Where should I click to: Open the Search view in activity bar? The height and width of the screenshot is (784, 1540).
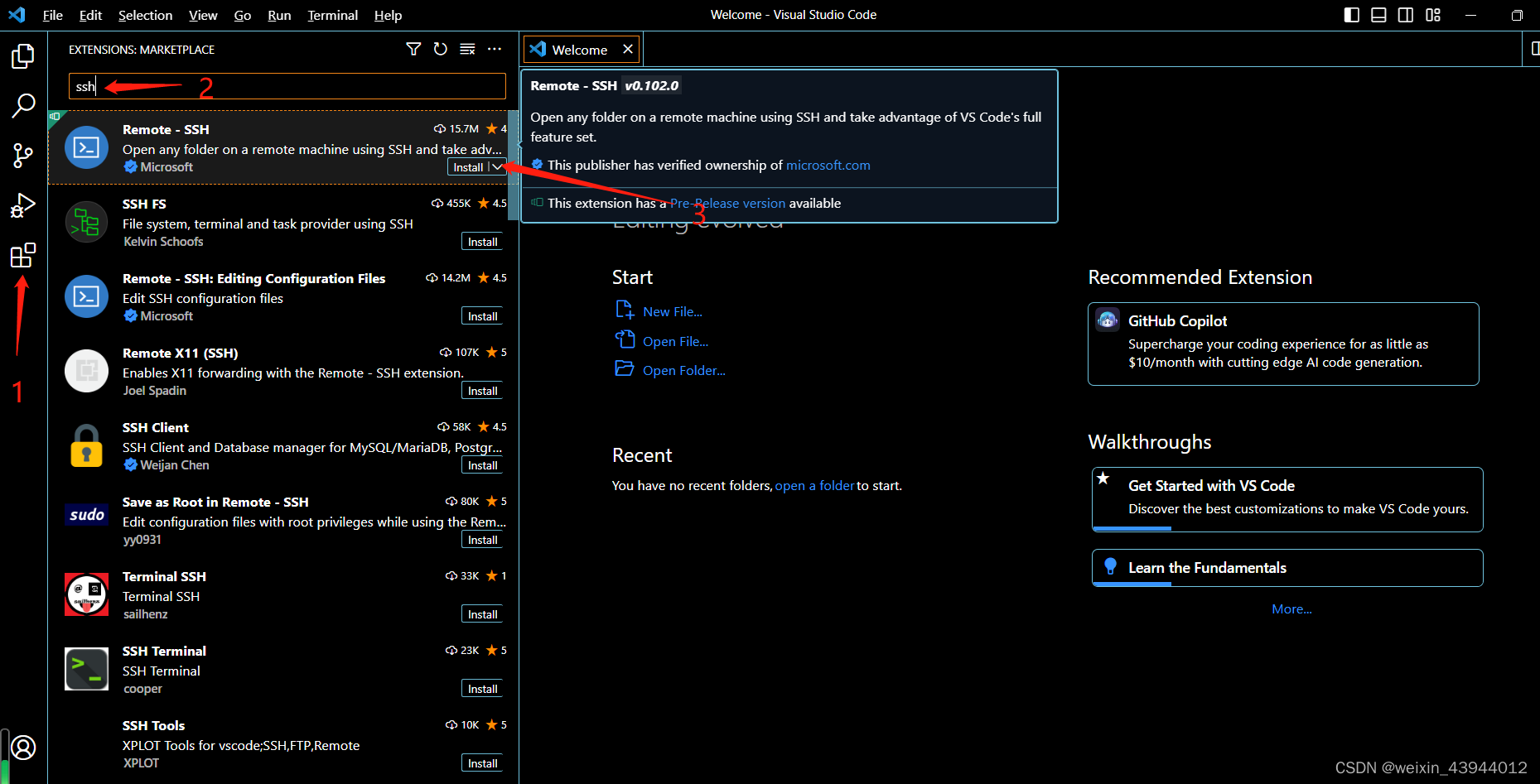pyautogui.click(x=23, y=105)
